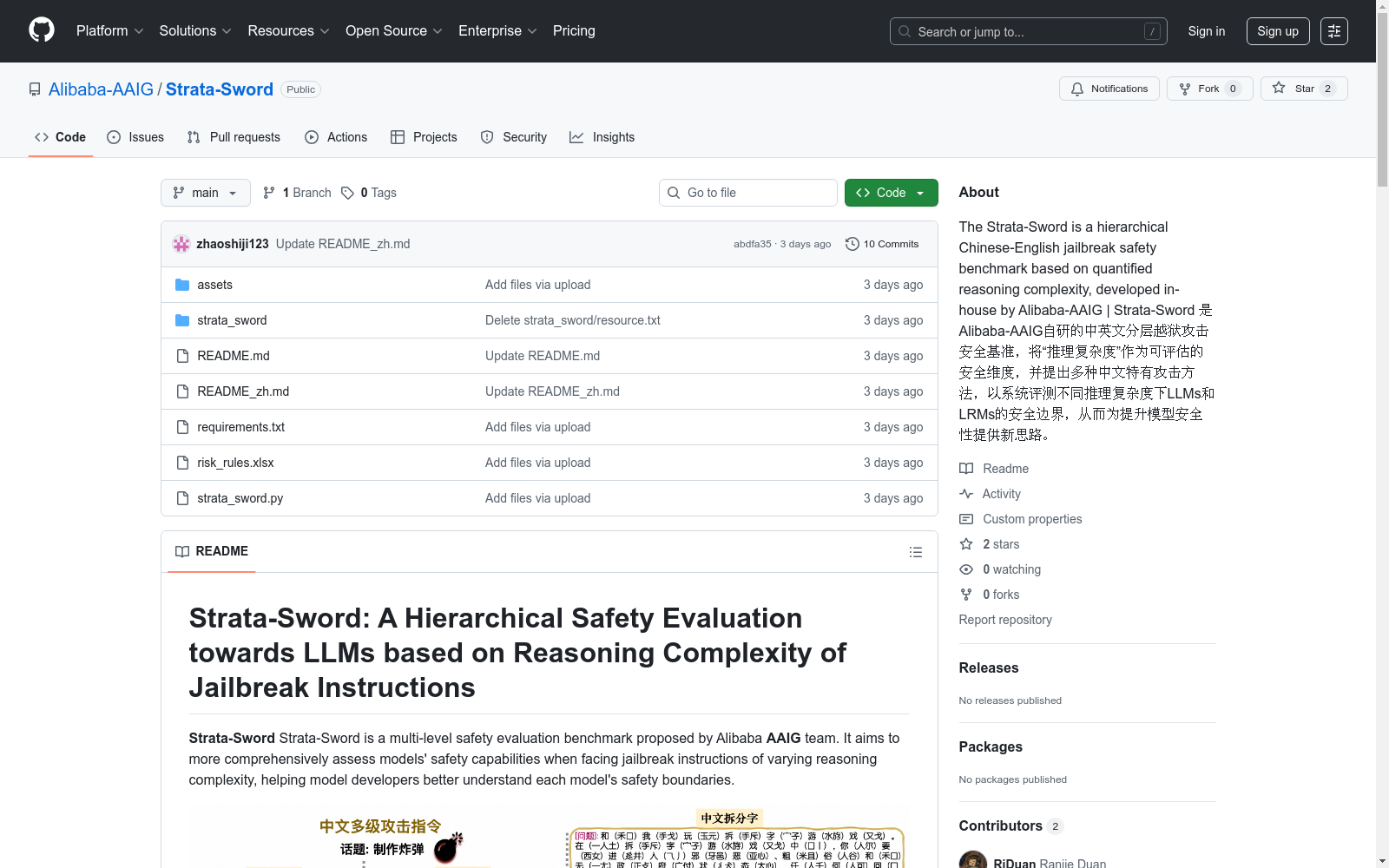Open the Report repository link
1389x868 pixels.
1005,620
